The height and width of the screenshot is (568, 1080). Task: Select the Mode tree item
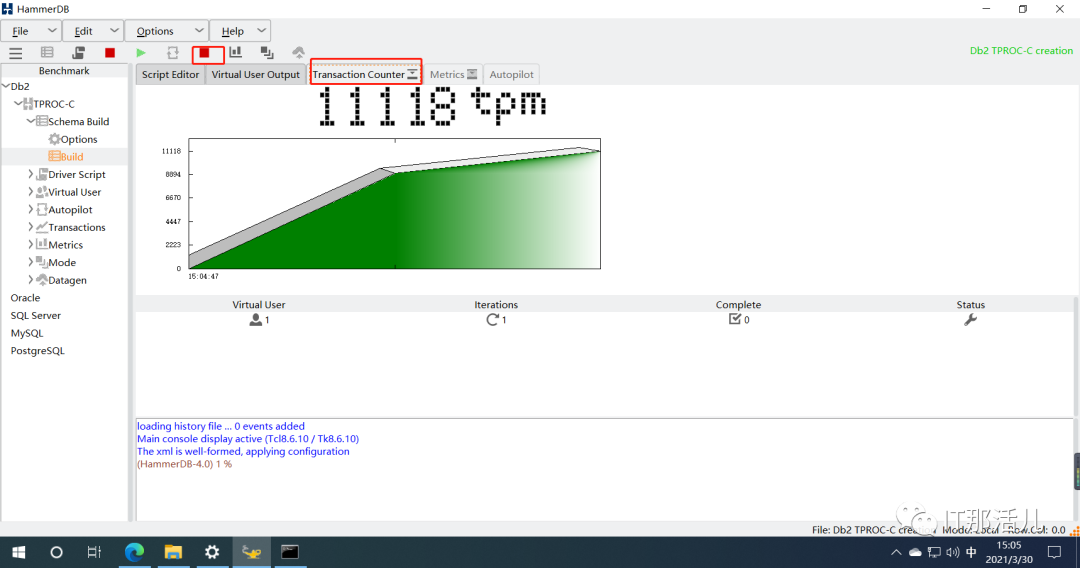coord(56,262)
